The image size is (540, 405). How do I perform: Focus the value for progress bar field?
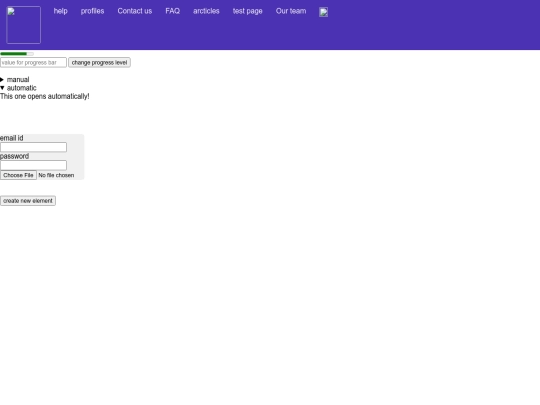click(33, 62)
